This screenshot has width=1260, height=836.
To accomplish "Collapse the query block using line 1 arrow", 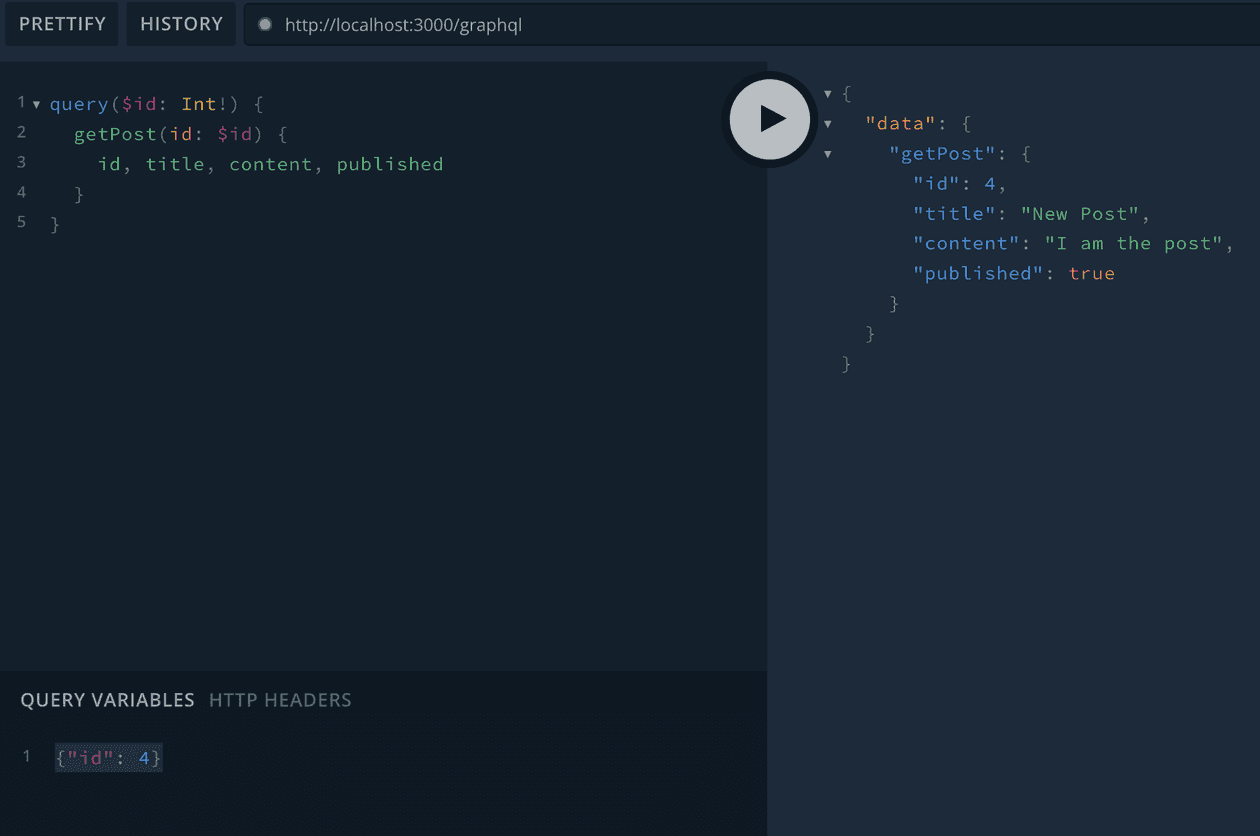I will pyautogui.click(x=35, y=103).
